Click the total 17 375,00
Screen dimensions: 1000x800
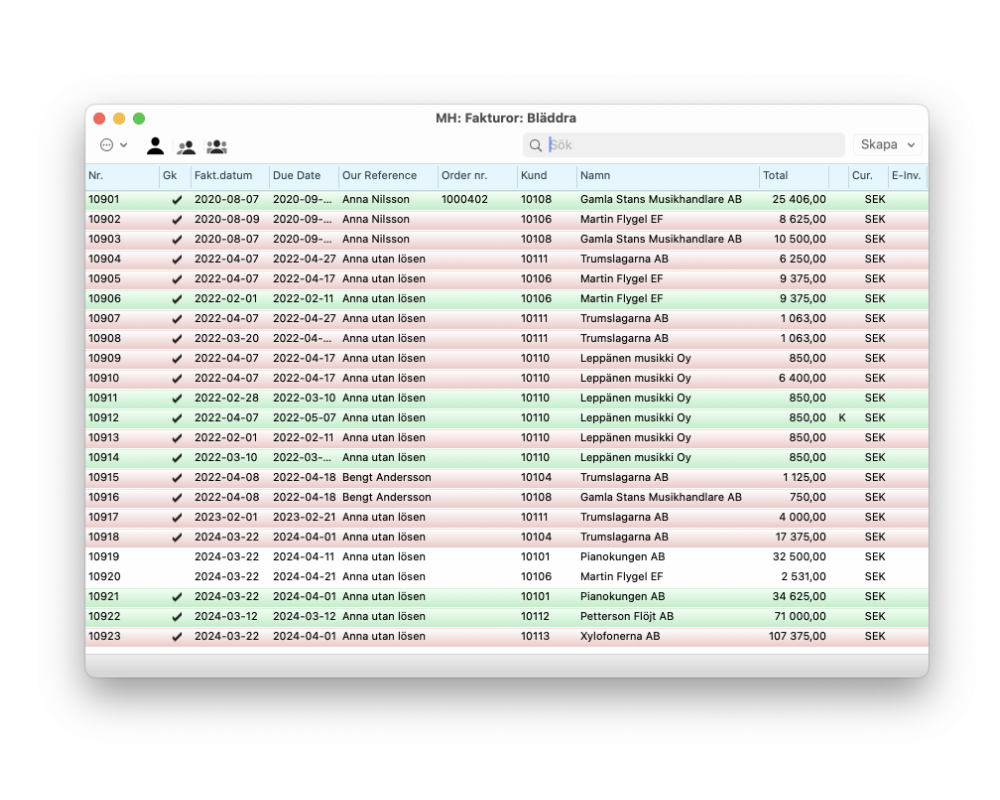[x=800, y=537]
